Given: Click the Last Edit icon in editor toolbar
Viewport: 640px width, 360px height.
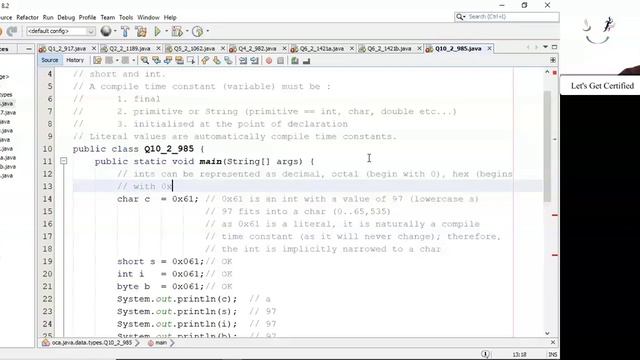Looking at the screenshot, I should tap(97, 60).
